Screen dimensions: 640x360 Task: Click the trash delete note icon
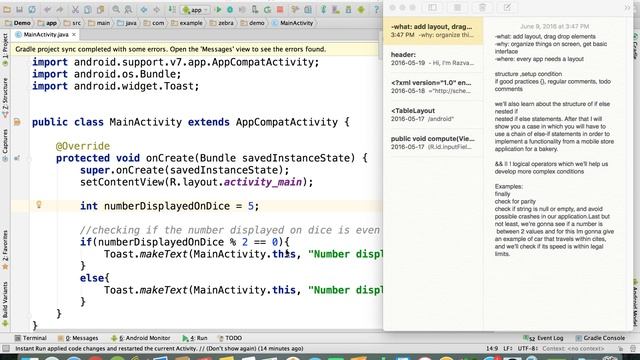[x=482, y=7]
